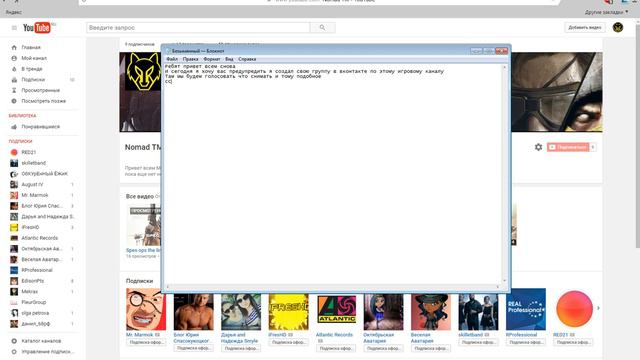
Task: Open Октябрьская Аватария channel thumbnail
Action: [x=384, y=311]
